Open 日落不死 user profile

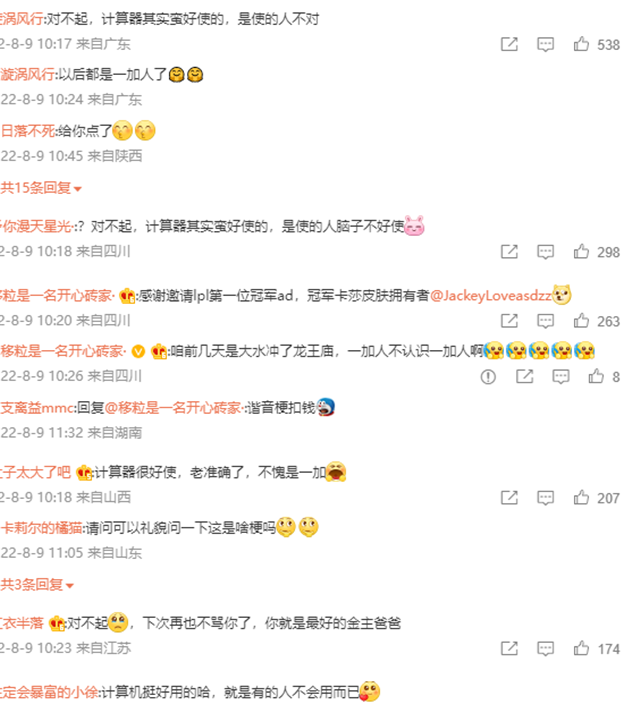click(x=27, y=131)
